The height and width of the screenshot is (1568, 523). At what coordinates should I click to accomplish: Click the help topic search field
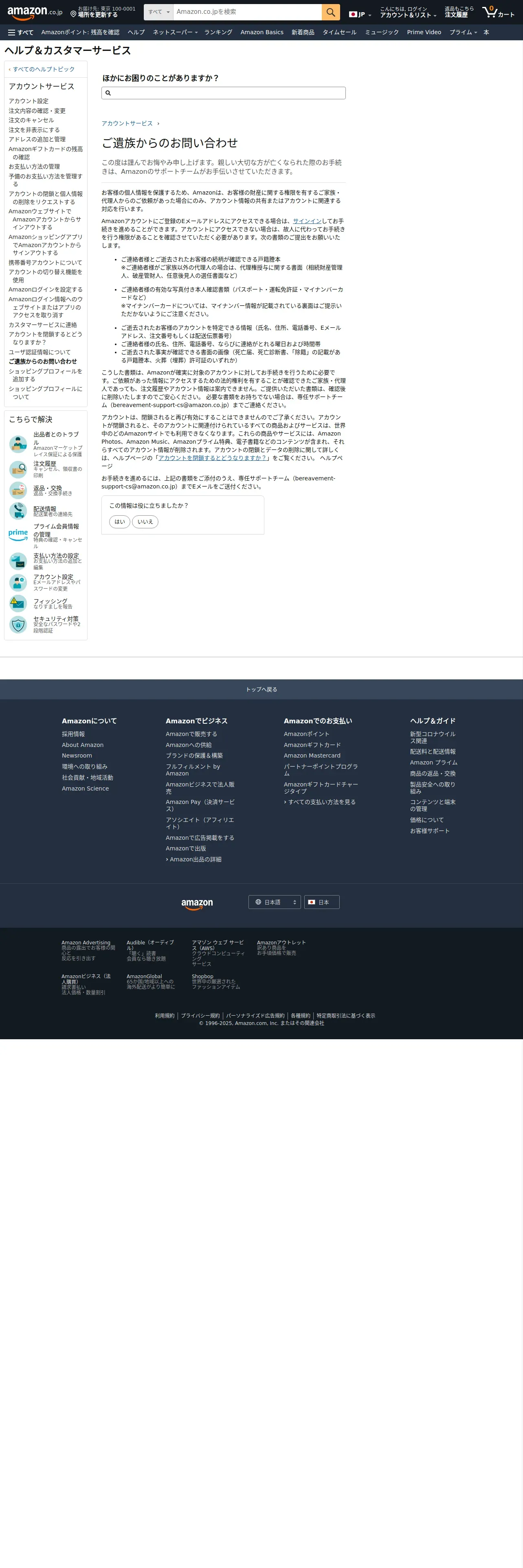(x=224, y=93)
